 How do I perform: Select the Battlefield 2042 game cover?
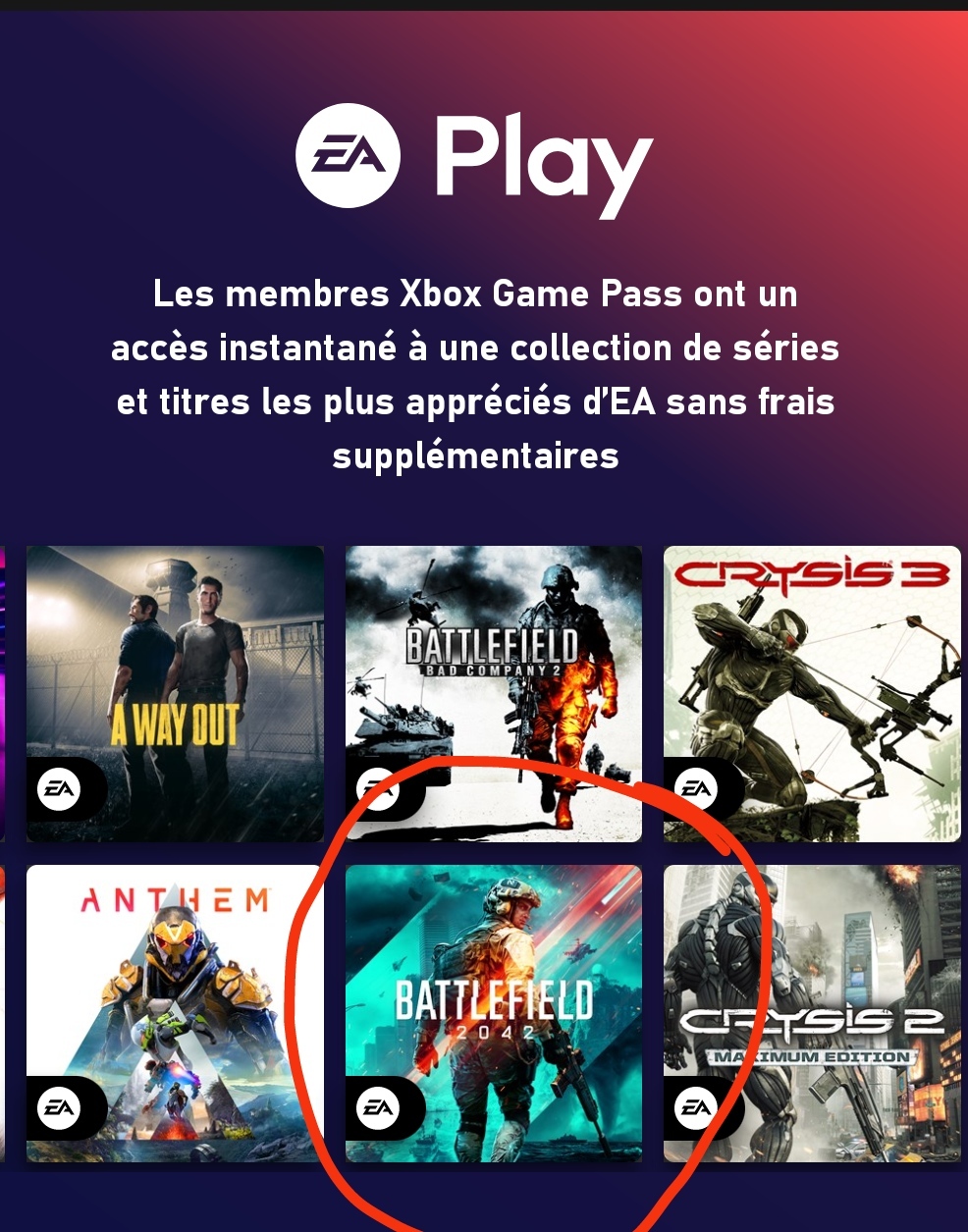click(x=494, y=1013)
